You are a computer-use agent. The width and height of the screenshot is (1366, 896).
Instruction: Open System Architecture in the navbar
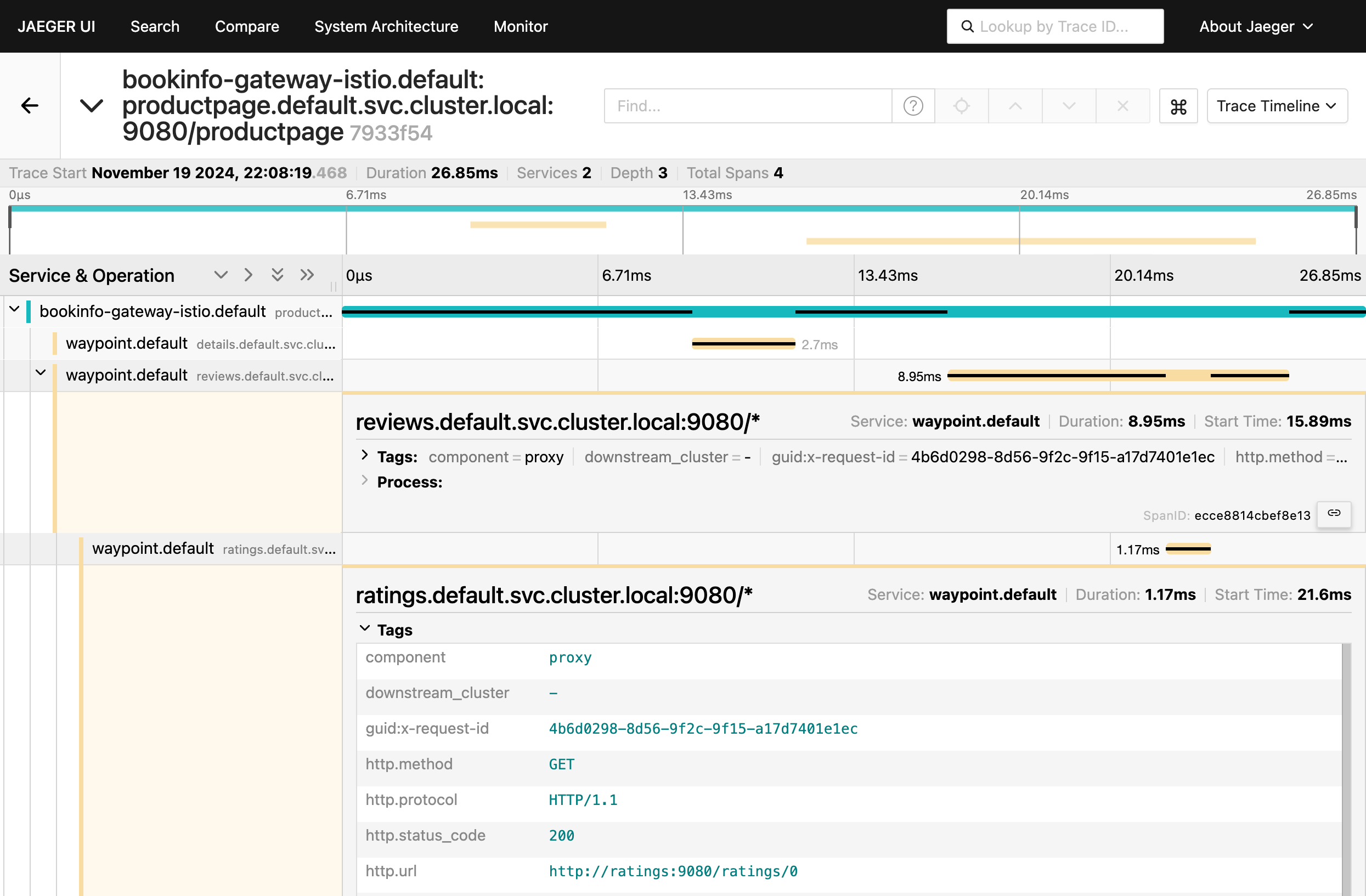pos(386,26)
